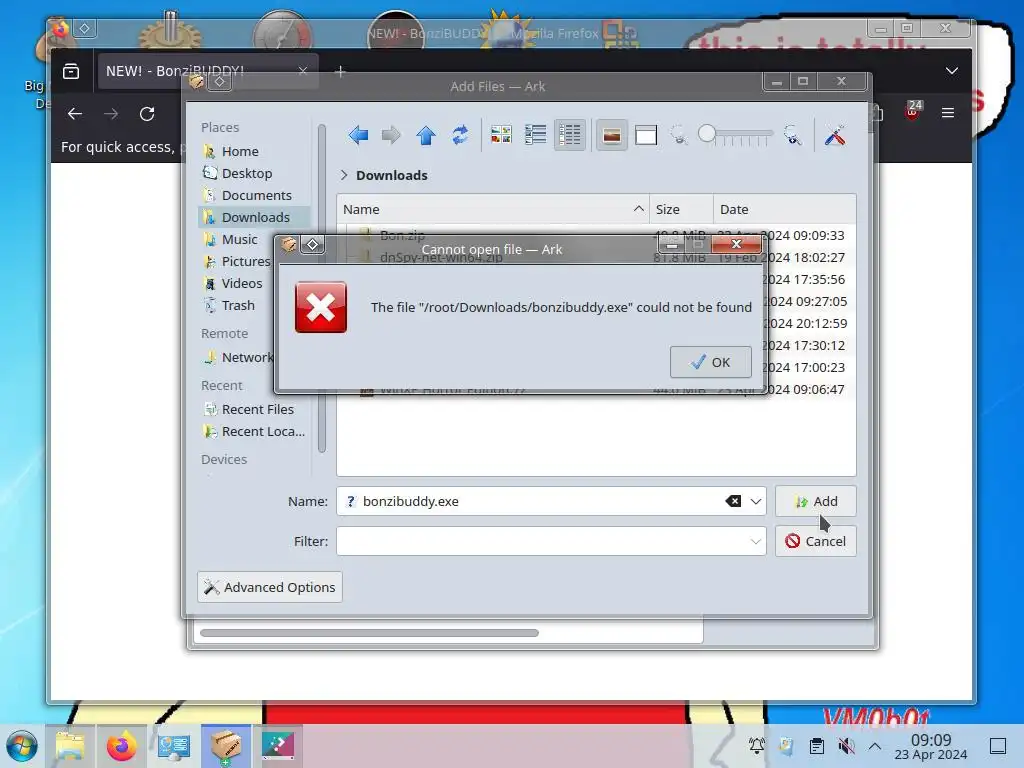Screen dimensions: 1024x768
Task: Close the Cannot open file error dialog
Action: (x=736, y=244)
